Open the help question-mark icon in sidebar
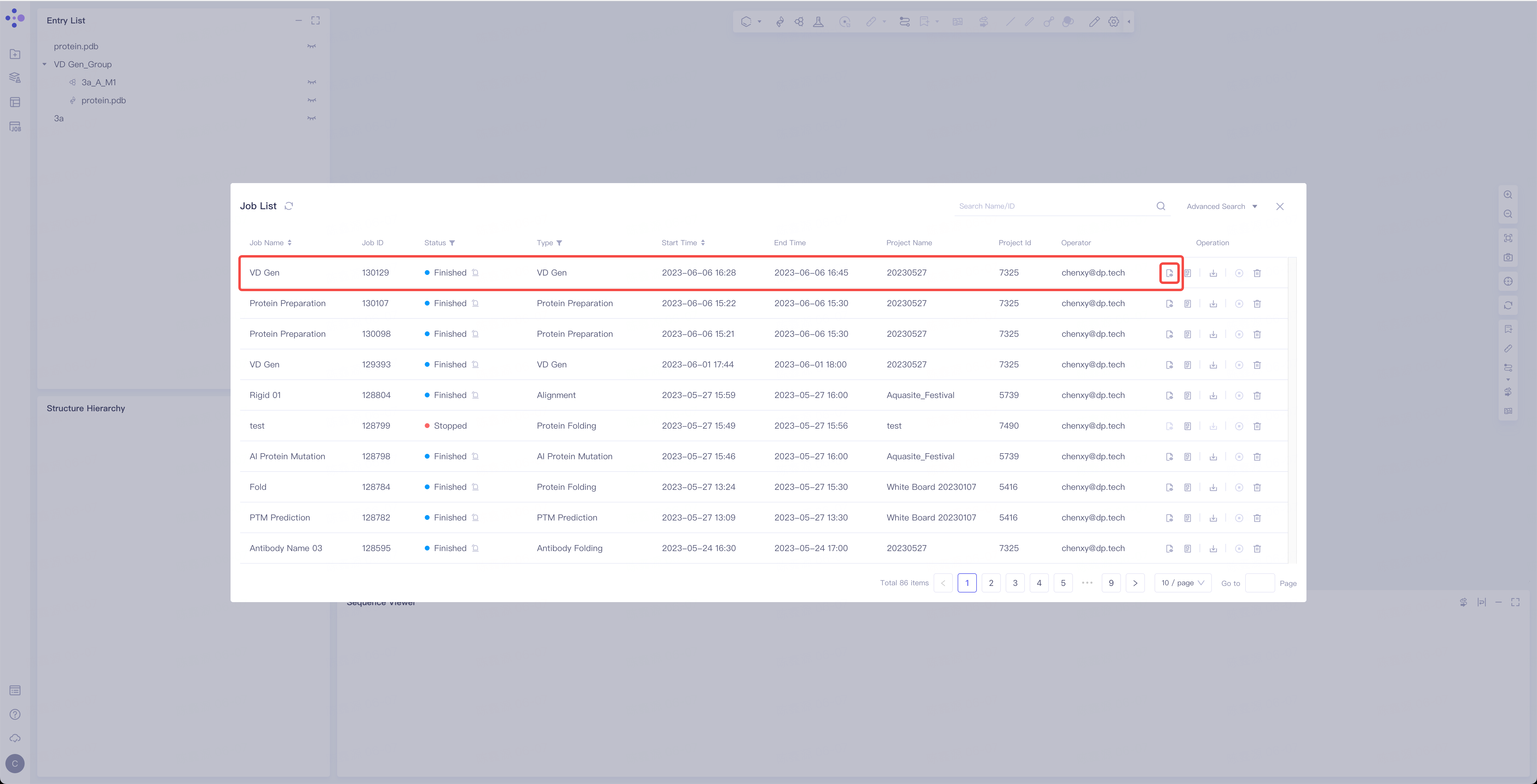1537x784 pixels. tap(16, 714)
